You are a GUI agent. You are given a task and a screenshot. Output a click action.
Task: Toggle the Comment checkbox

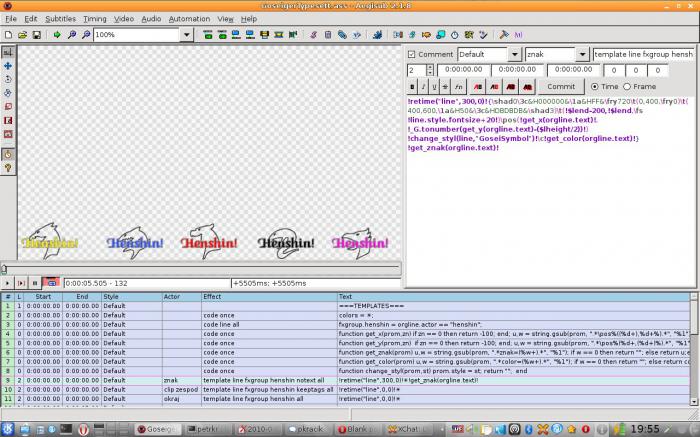pos(411,54)
